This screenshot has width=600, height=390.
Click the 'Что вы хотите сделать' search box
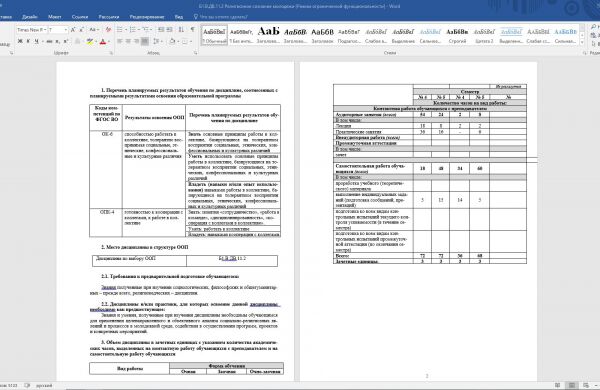221,17
